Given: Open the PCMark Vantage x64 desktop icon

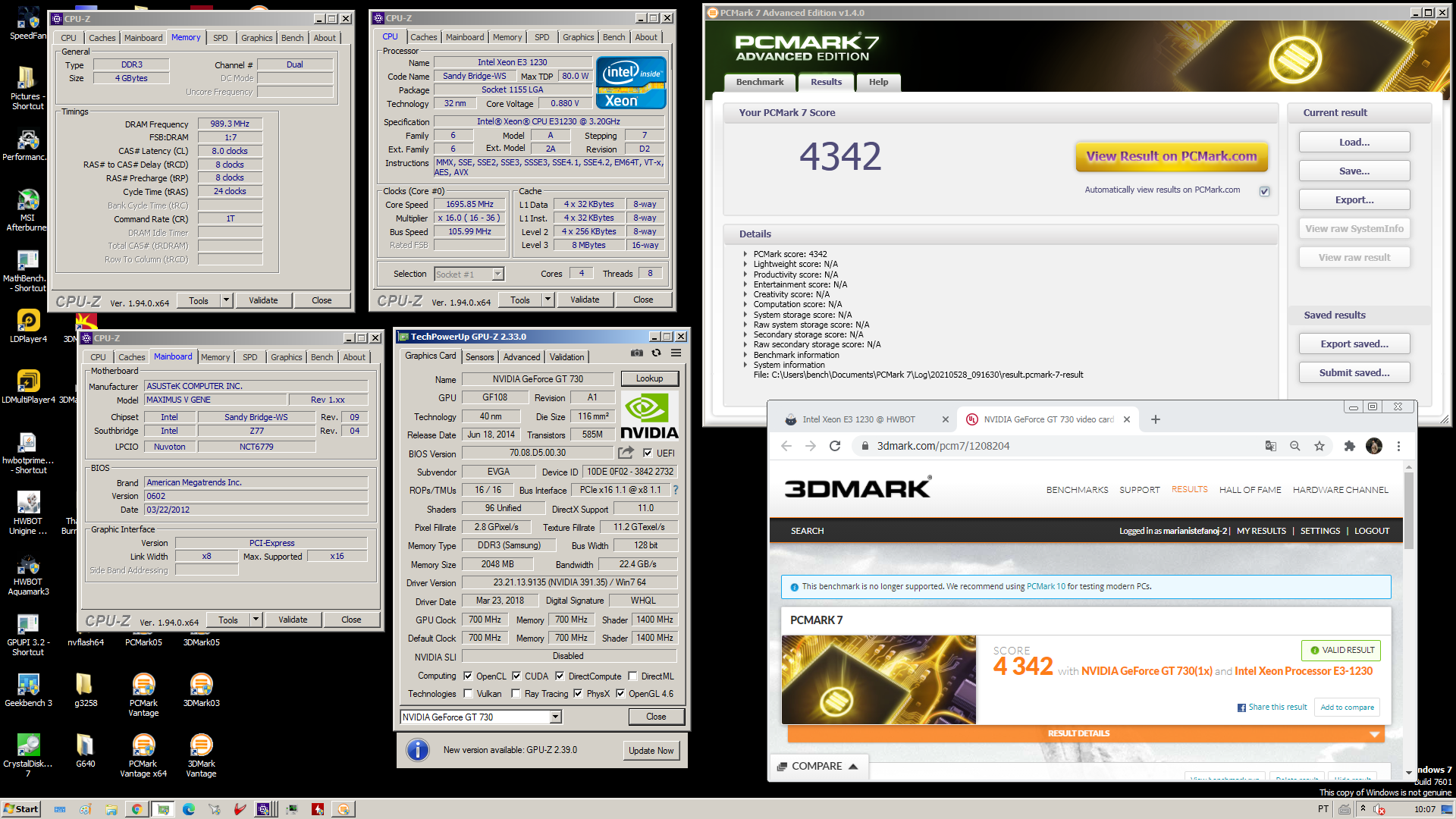Looking at the screenshot, I should [x=143, y=756].
